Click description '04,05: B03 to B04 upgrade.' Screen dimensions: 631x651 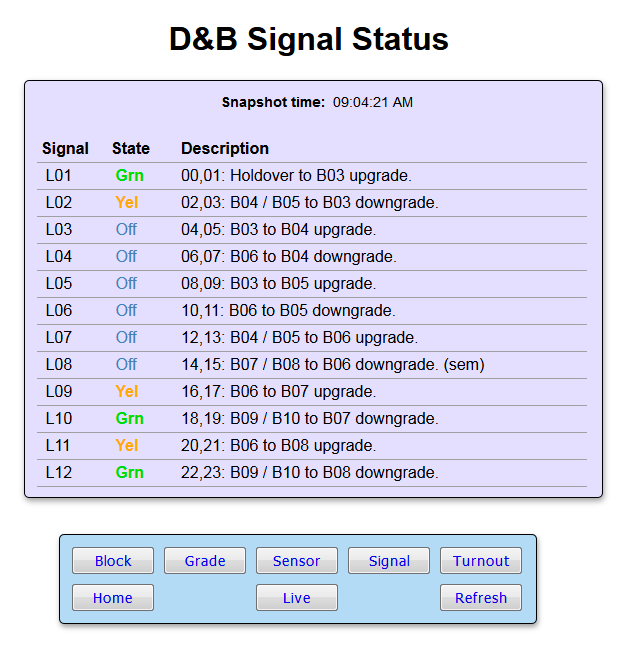279,230
